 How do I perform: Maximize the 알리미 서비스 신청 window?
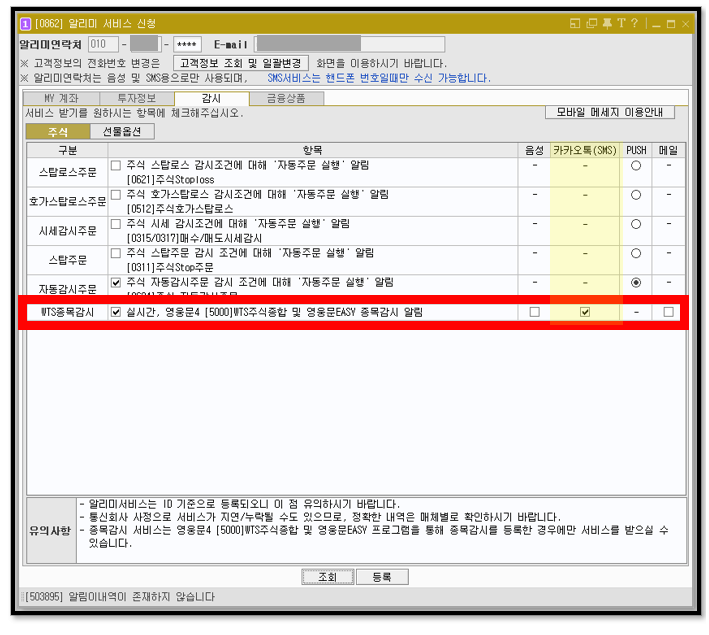click(x=671, y=24)
